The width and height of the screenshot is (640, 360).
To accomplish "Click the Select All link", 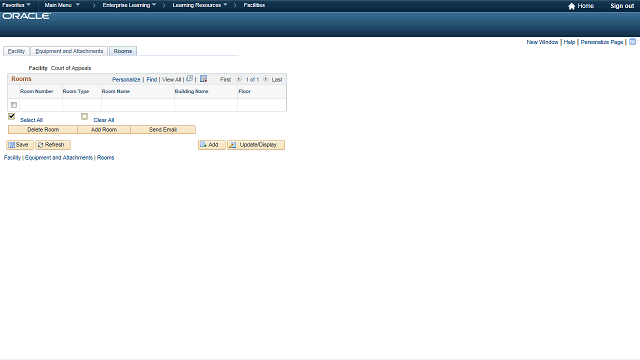I will click(x=31, y=120).
